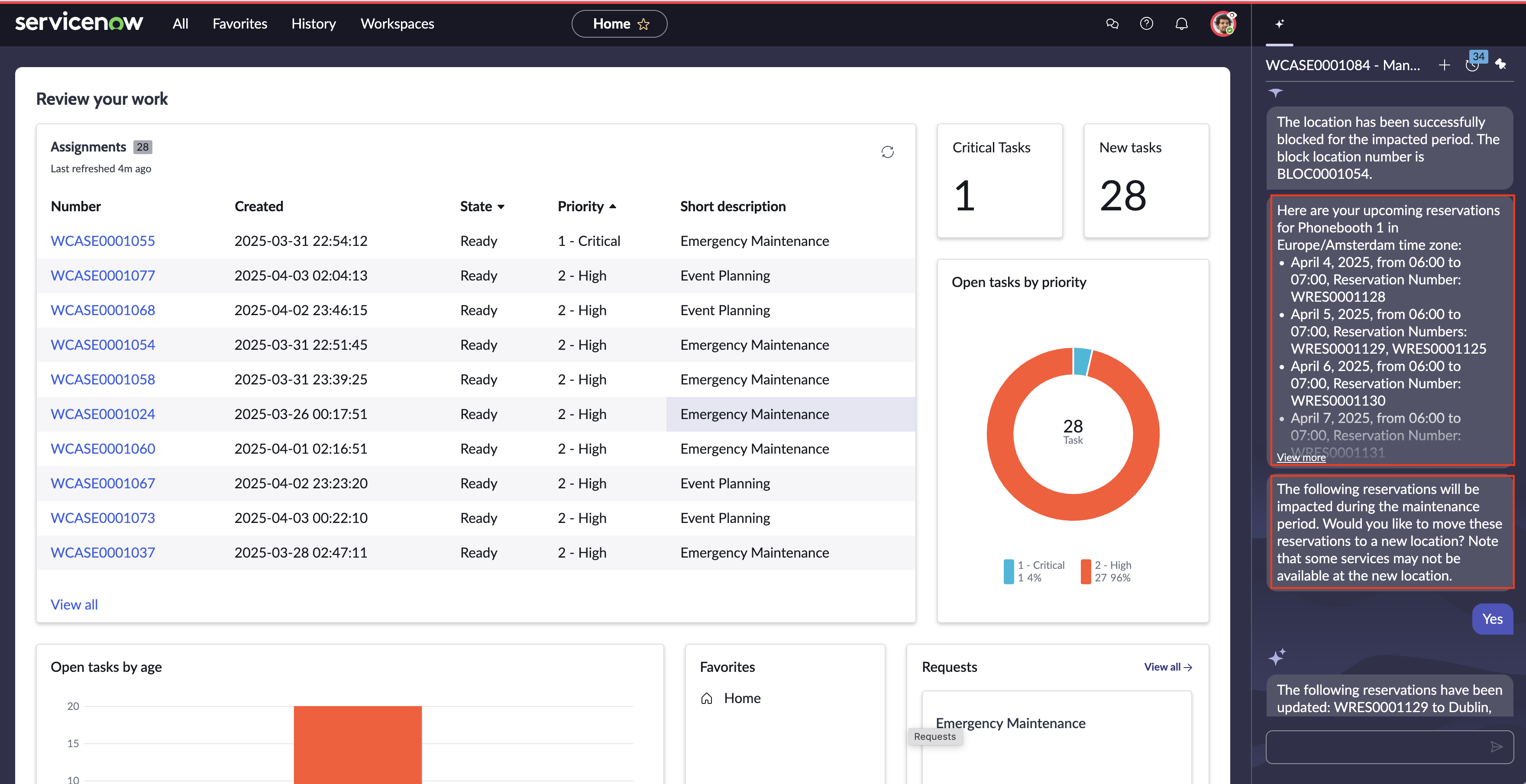Expand View more in chat message

coord(1301,457)
